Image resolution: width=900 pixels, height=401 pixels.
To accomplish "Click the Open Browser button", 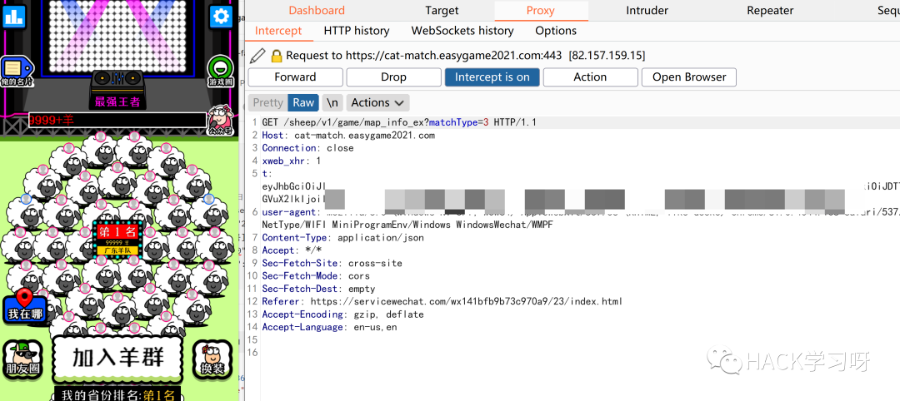I will (x=689, y=77).
